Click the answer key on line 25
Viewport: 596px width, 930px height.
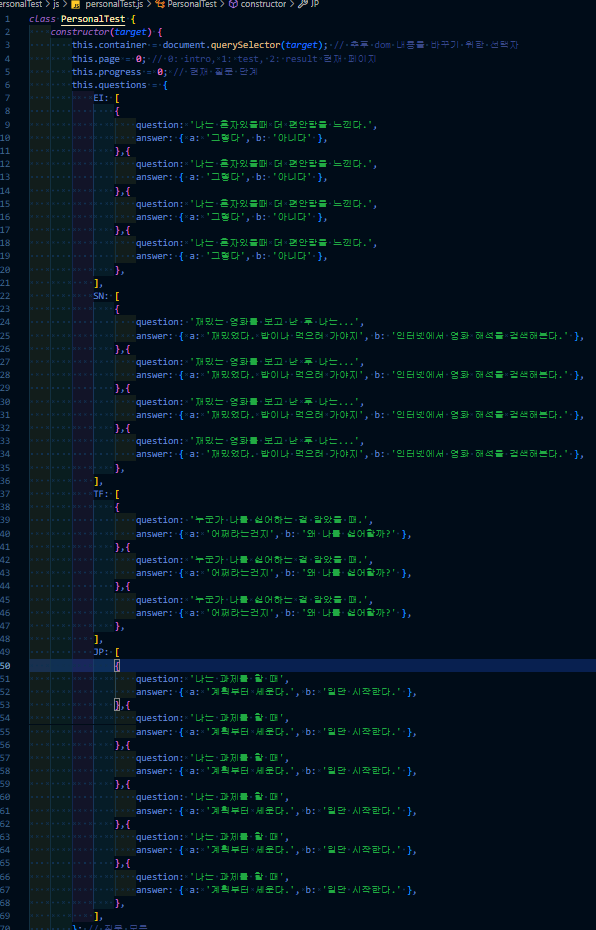pos(152,336)
